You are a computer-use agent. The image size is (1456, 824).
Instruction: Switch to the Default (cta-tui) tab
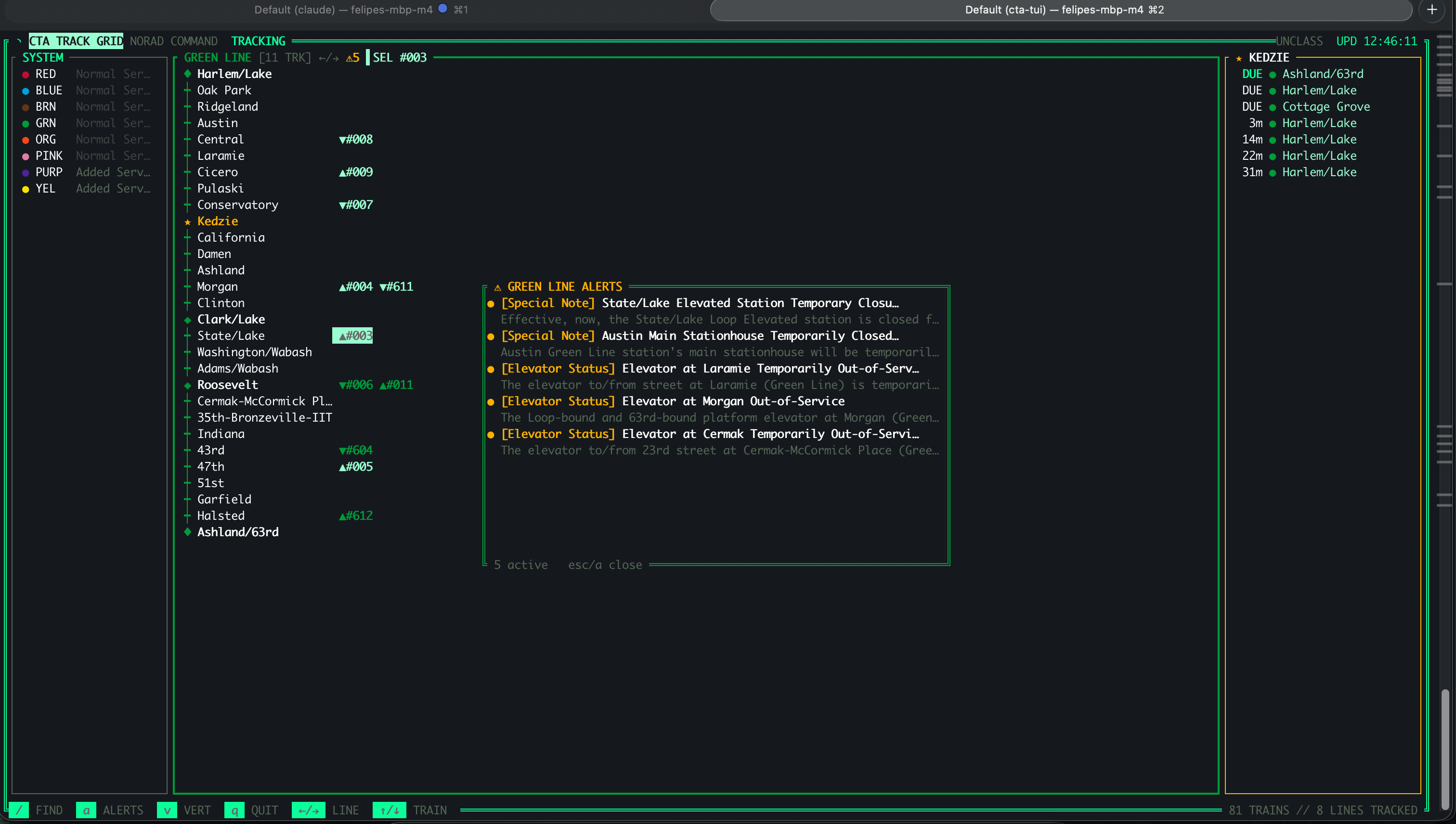1062,10
